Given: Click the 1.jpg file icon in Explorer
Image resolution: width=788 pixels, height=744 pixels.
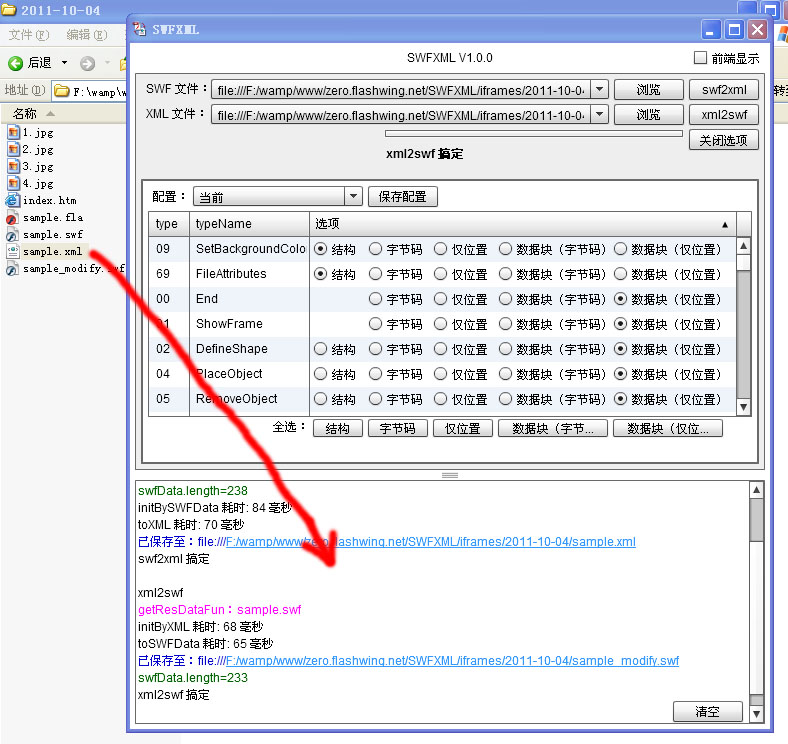Looking at the screenshot, I should [x=13, y=133].
